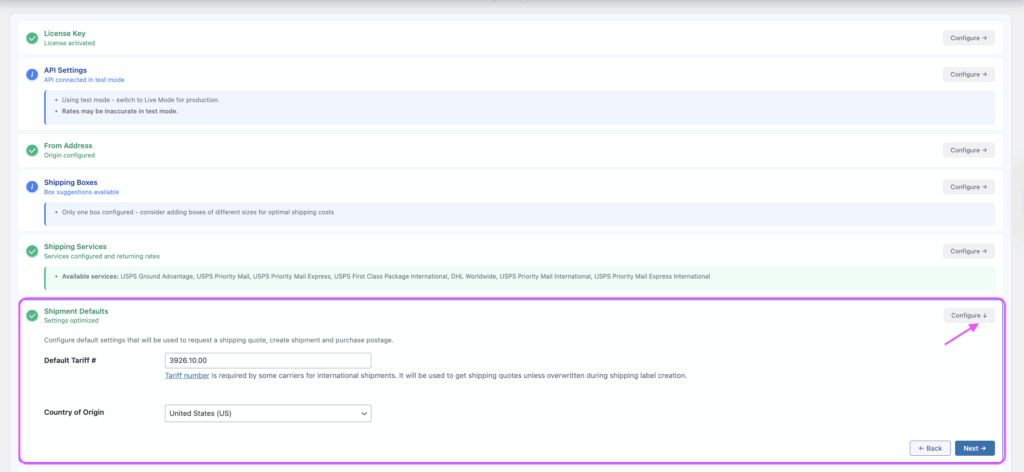Image resolution: width=1024 pixels, height=472 pixels.
Task: Click the API Settings blue info icon
Action: [32, 74]
